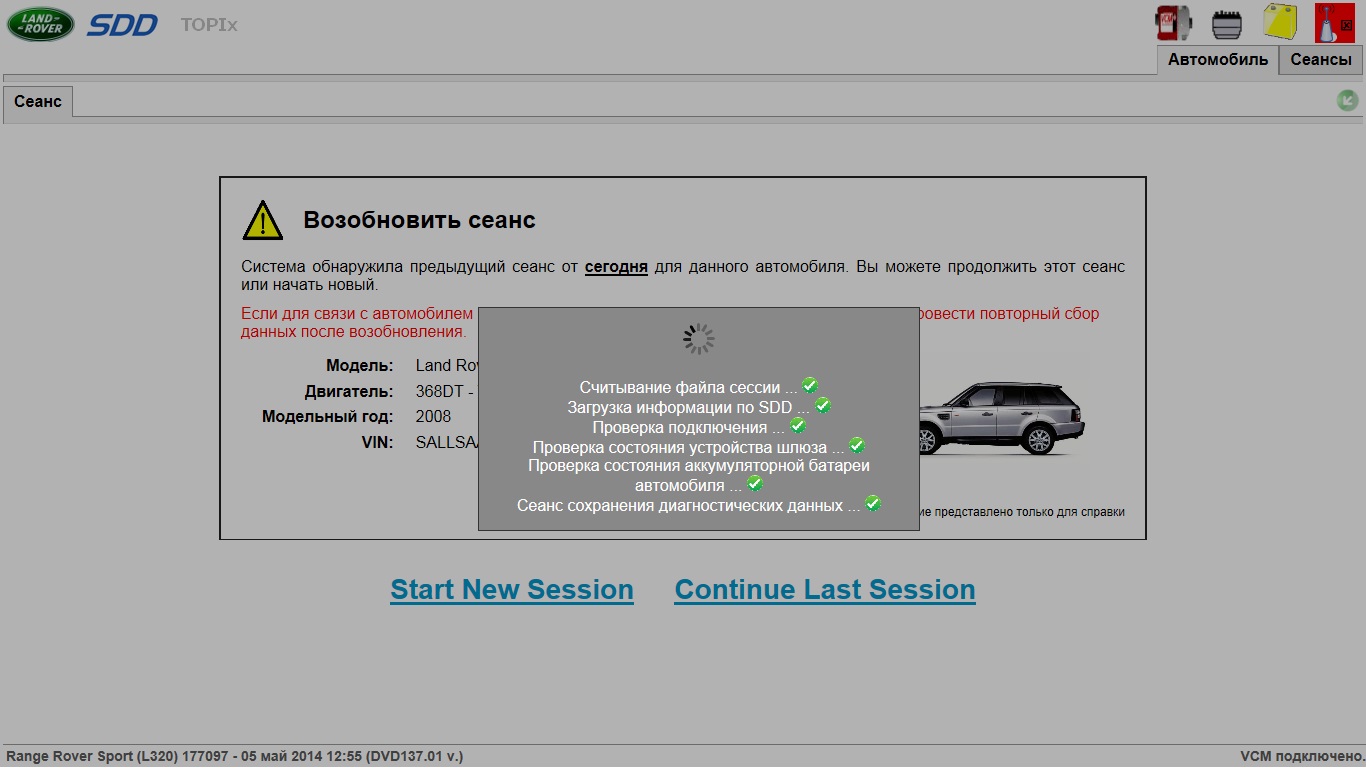The height and width of the screenshot is (768, 1366).
Task: Click the underlined сегодня link
Action: click(616, 267)
